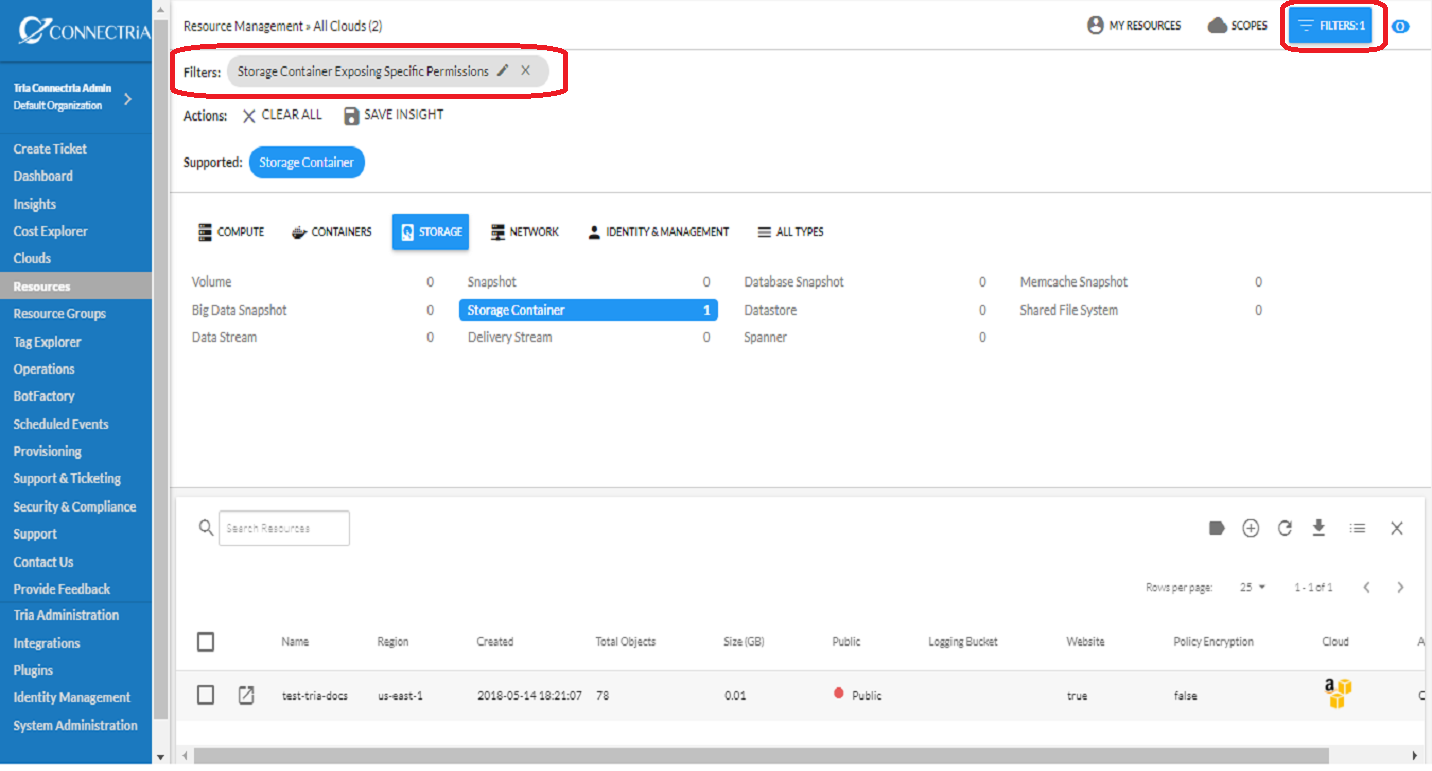Viewport: 1432px width, 771px height.
Task: Click the blue info badge beside Filters
Action: tap(1401, 26)
